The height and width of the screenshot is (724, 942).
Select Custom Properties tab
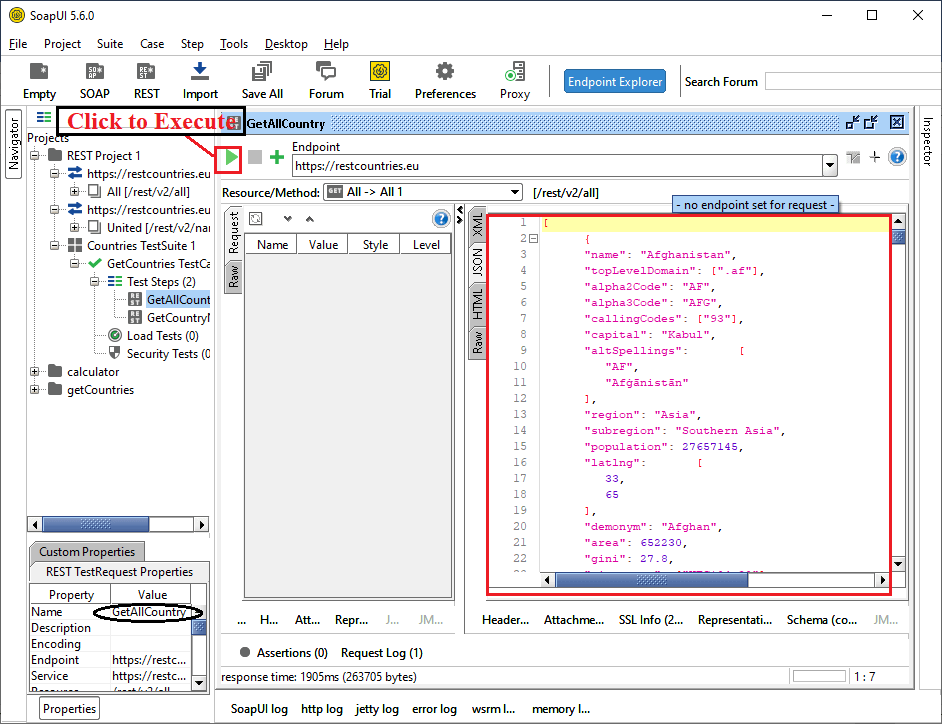[x=87, y=552]
